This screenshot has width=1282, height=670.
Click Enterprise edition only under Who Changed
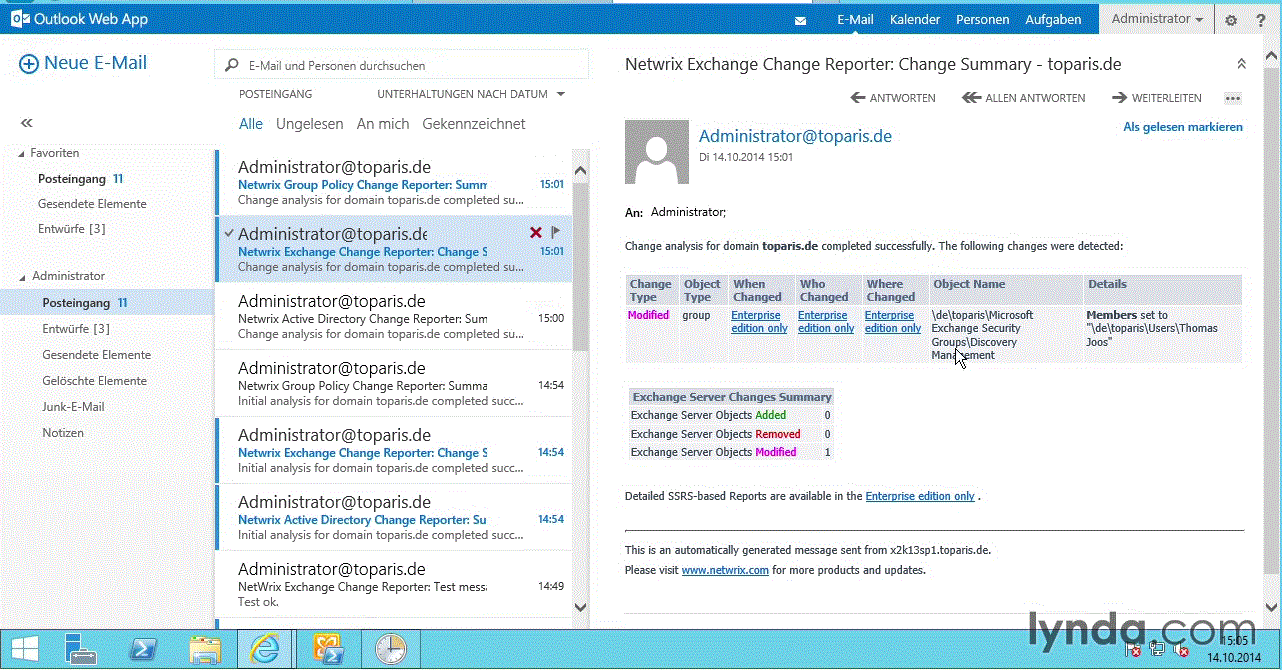(826, 322)
